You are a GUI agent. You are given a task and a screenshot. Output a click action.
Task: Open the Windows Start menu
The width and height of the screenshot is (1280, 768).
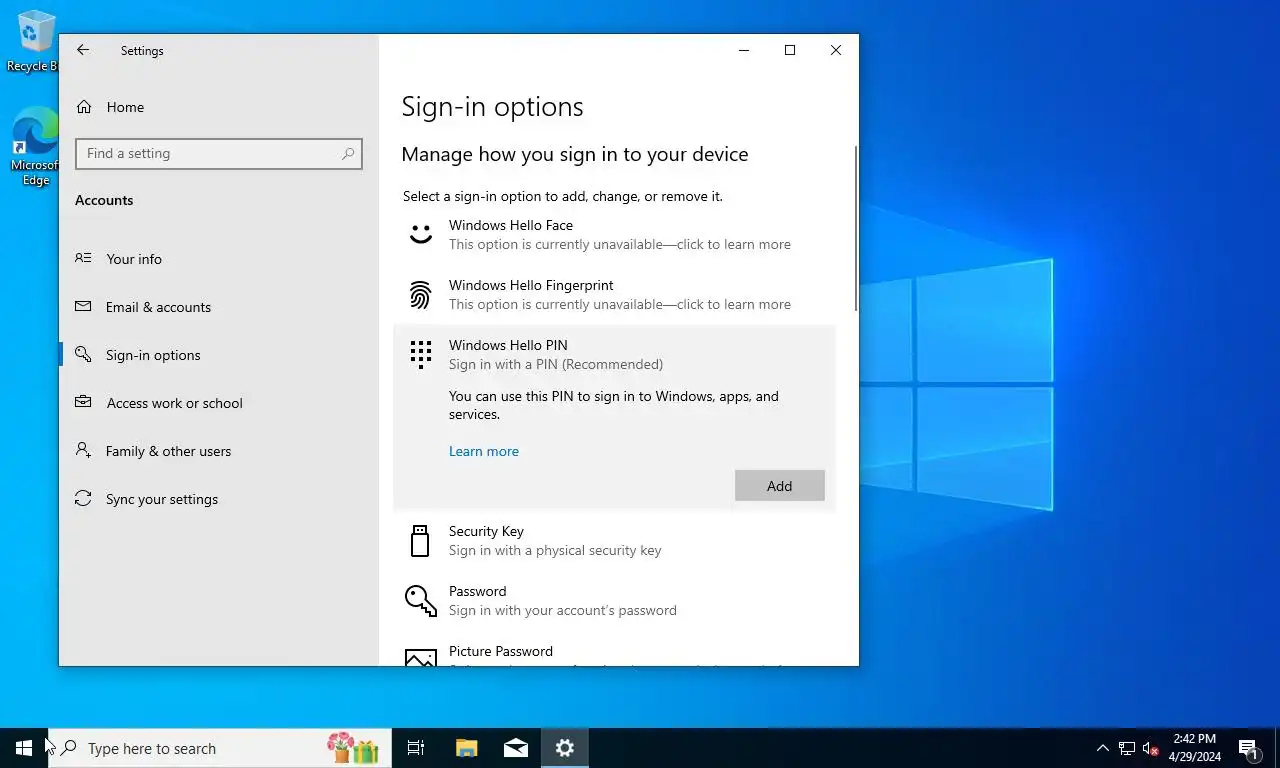coord(24,748)
